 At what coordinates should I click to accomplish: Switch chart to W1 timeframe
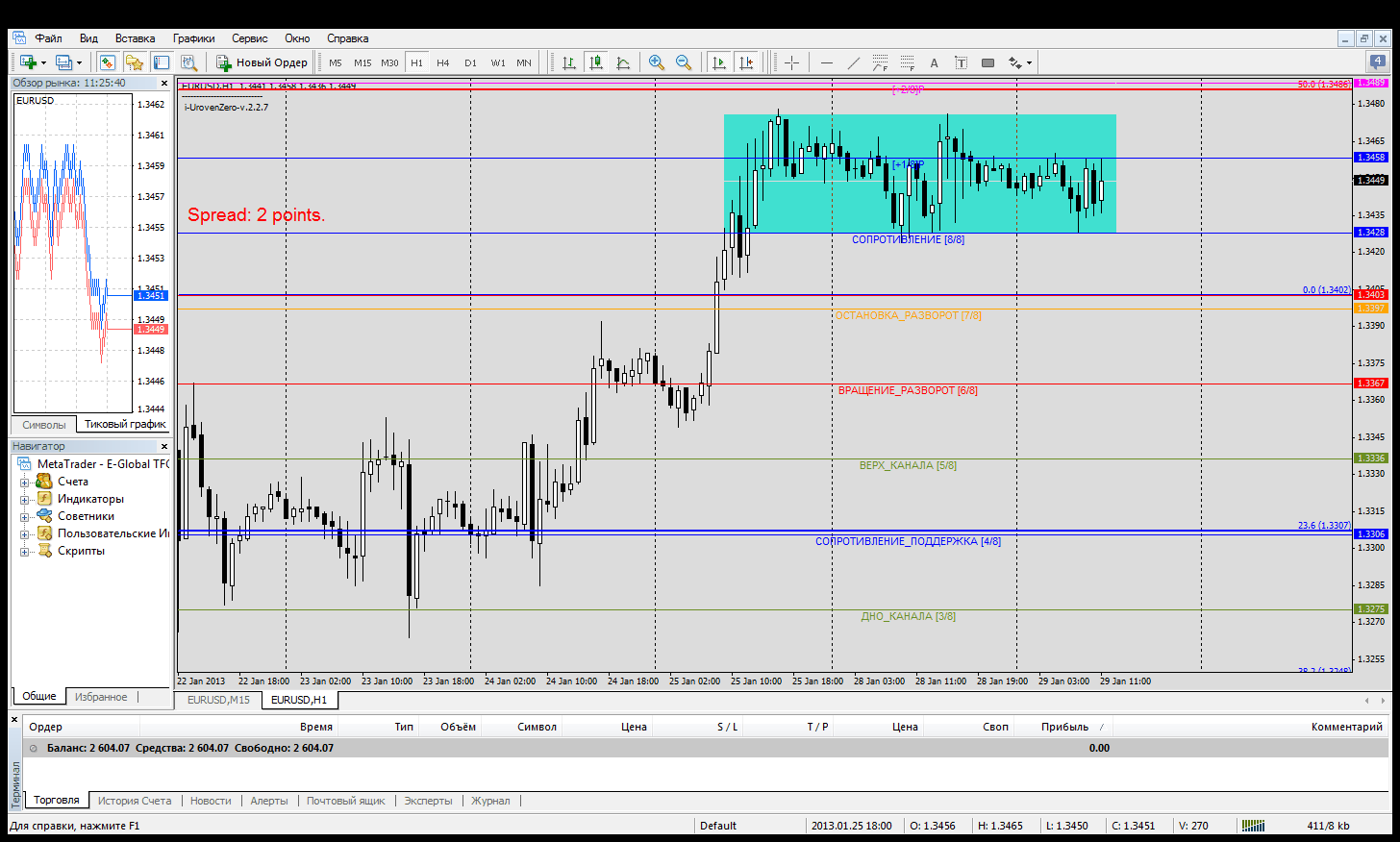[x=498, y=62]
